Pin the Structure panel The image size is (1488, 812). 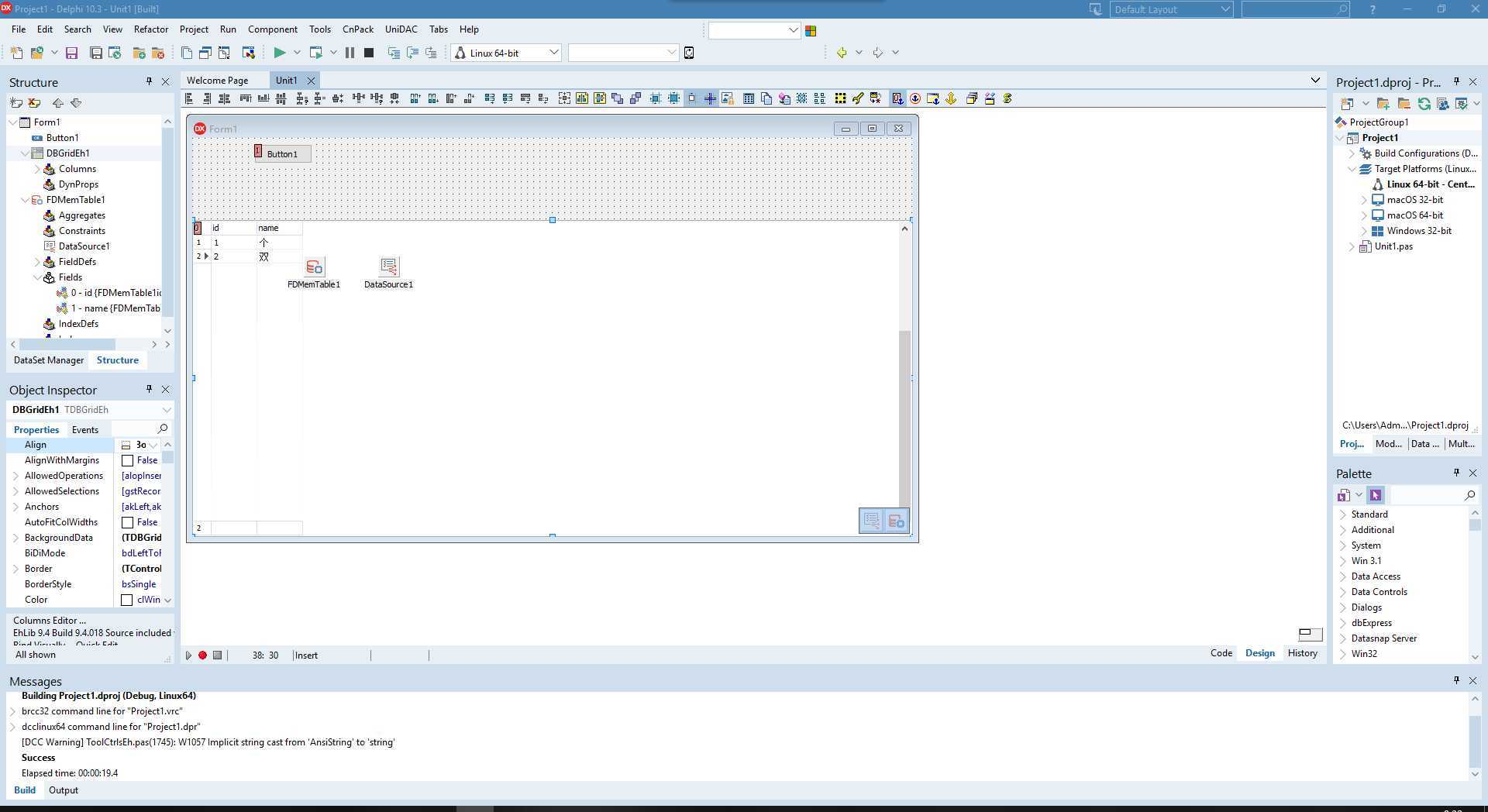pyautogui.click(x=149, y=81)
